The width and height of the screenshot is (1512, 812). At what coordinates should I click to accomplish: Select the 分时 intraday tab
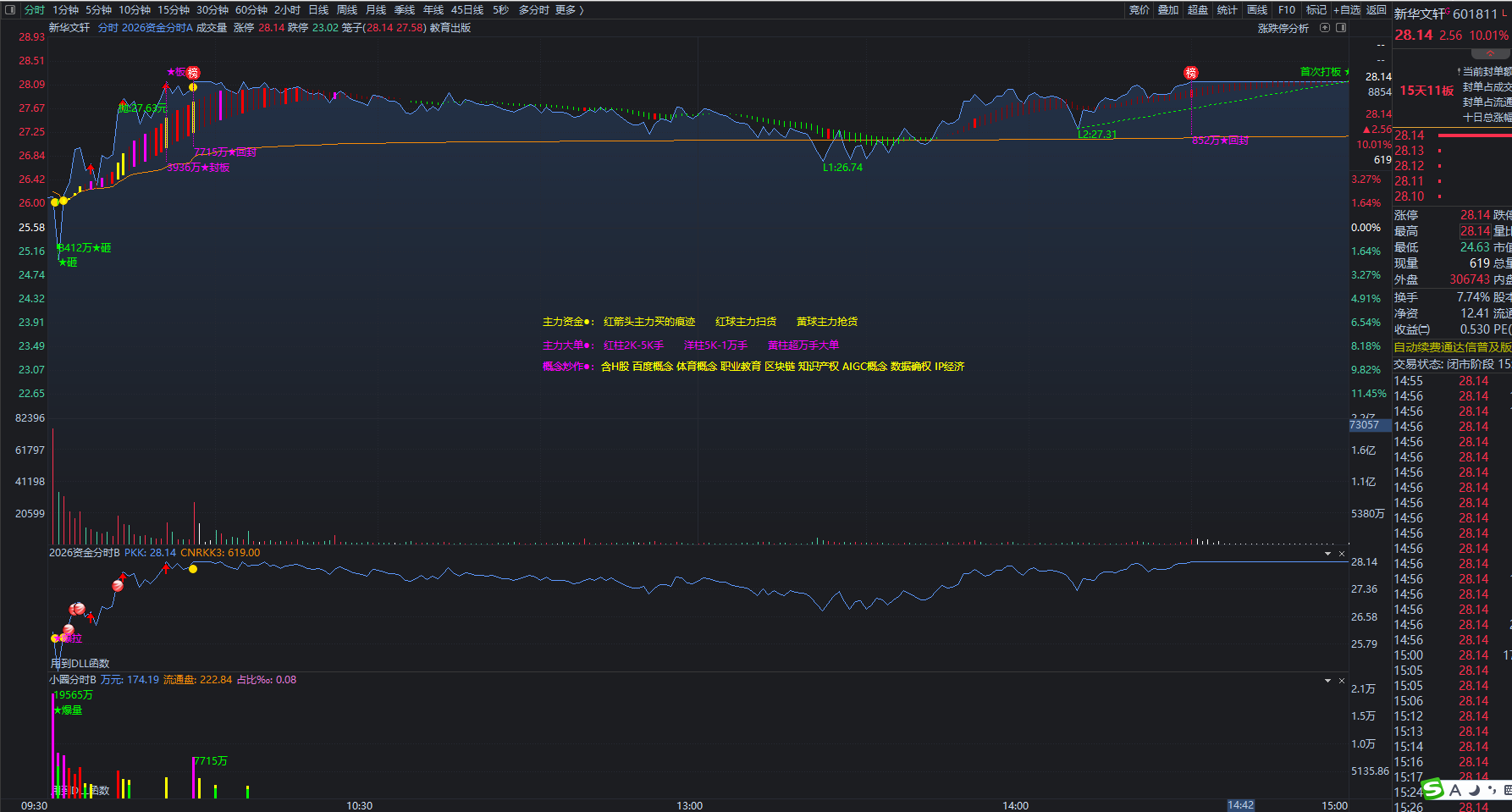[35, 10]
